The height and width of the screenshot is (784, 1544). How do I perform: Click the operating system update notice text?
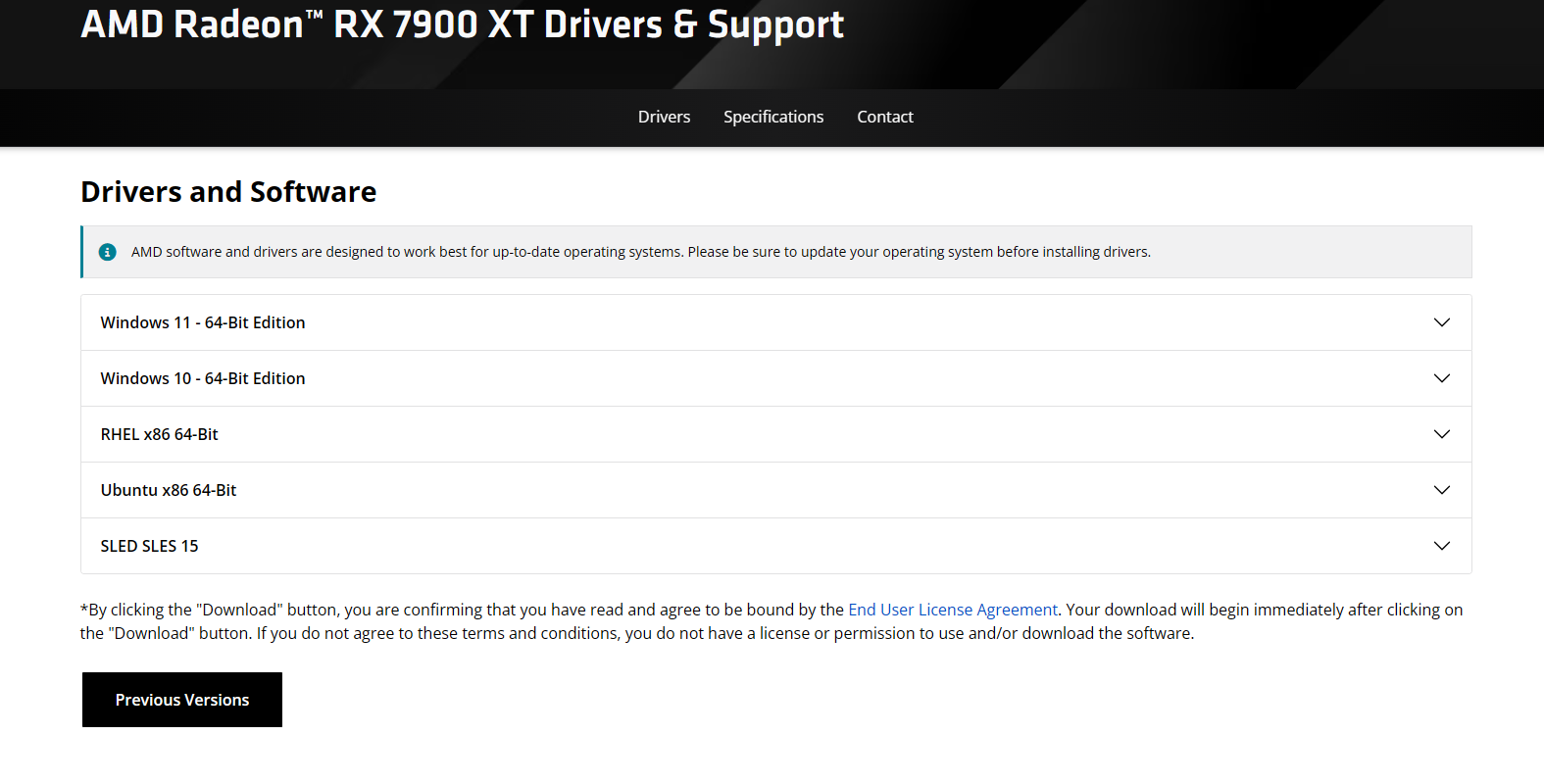[x=640, y=252]
